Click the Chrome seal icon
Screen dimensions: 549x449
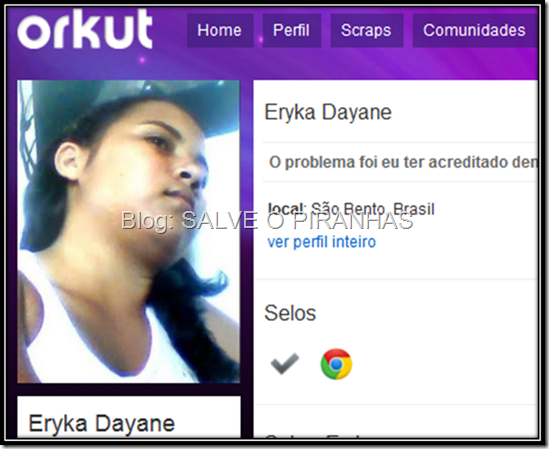pos(336,364)
